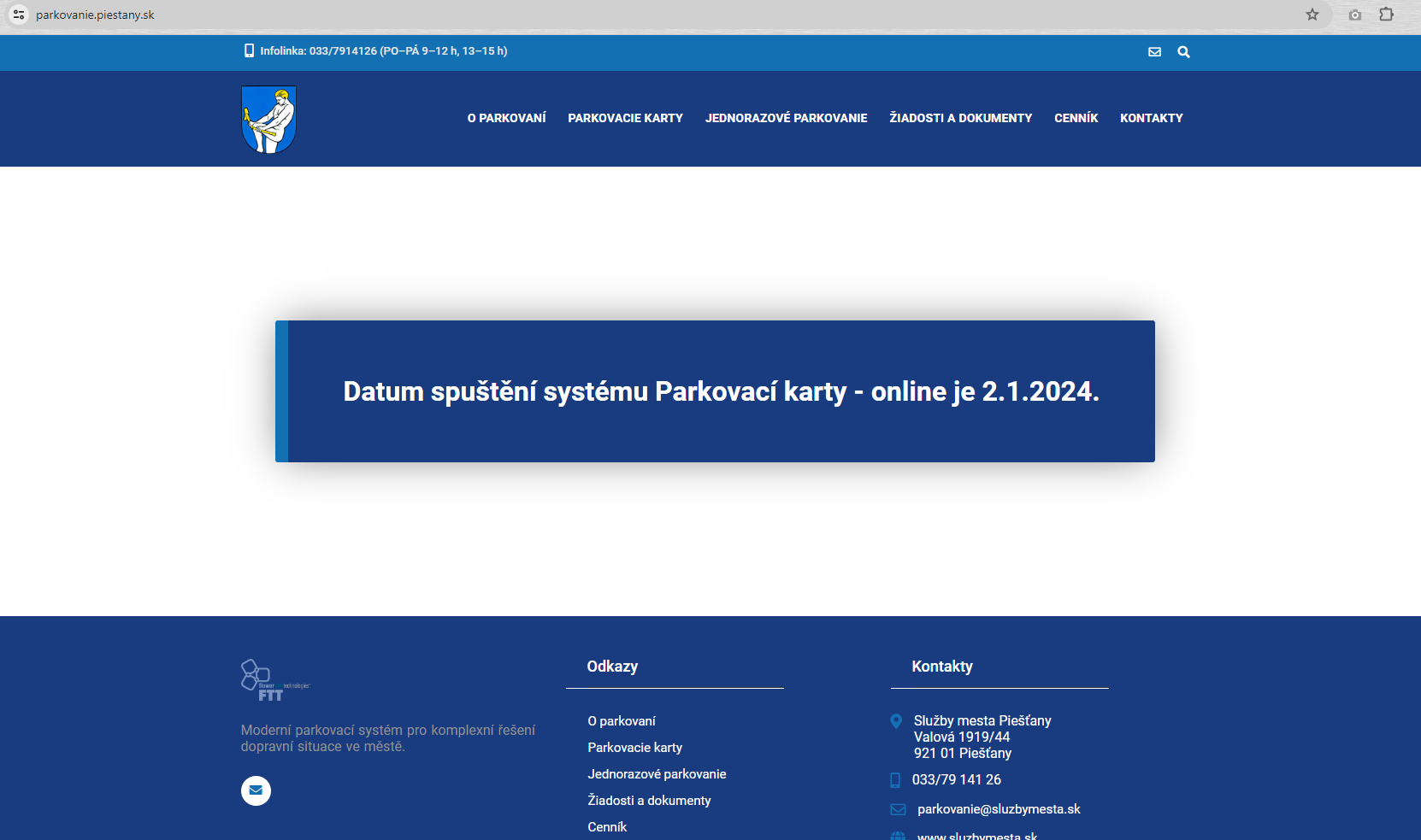Screen dimensions: 1421x840
Task: Click the launch date announcement banner
Action: pos(720,391)
